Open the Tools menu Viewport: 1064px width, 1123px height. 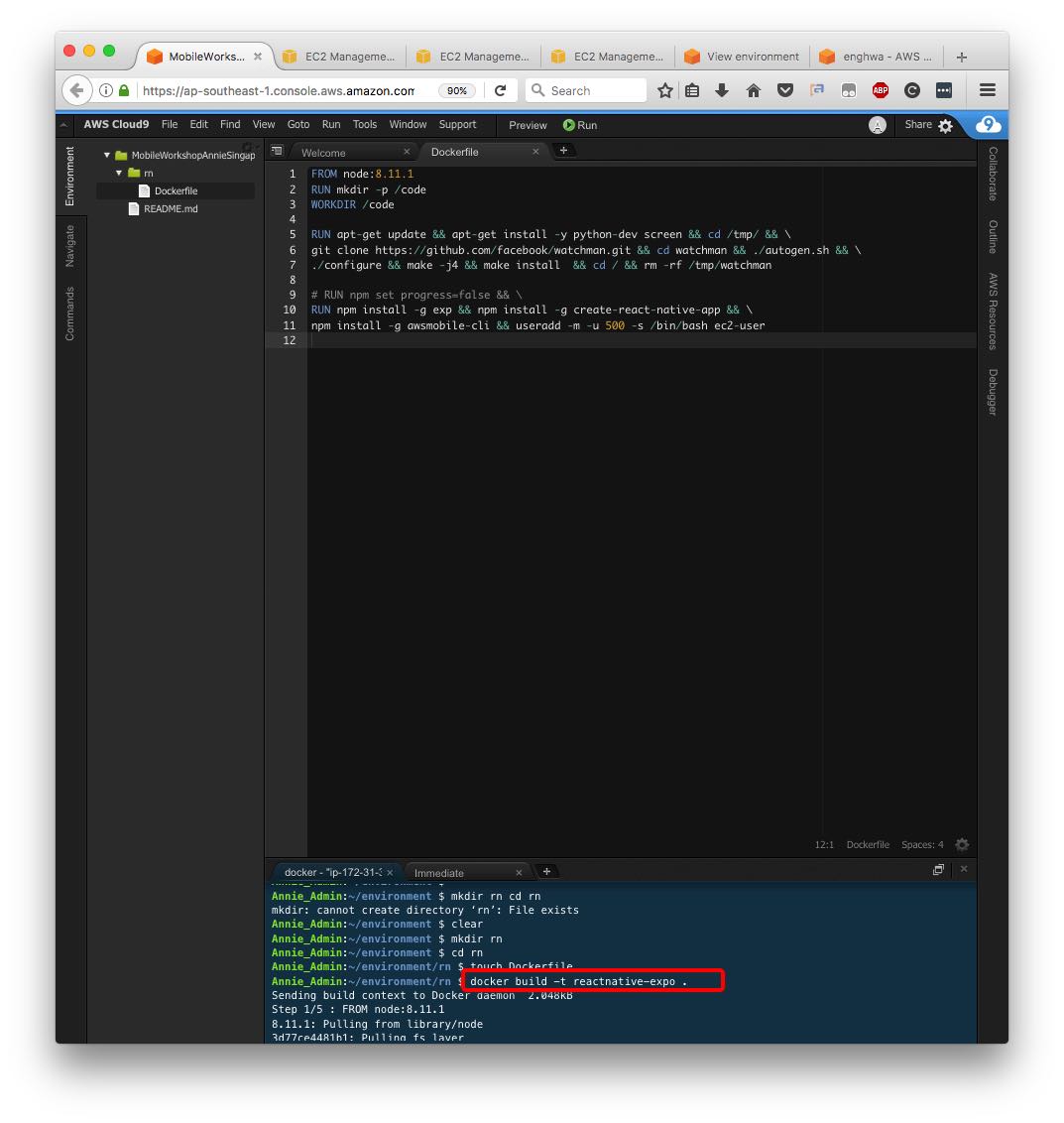coord(365,125)
